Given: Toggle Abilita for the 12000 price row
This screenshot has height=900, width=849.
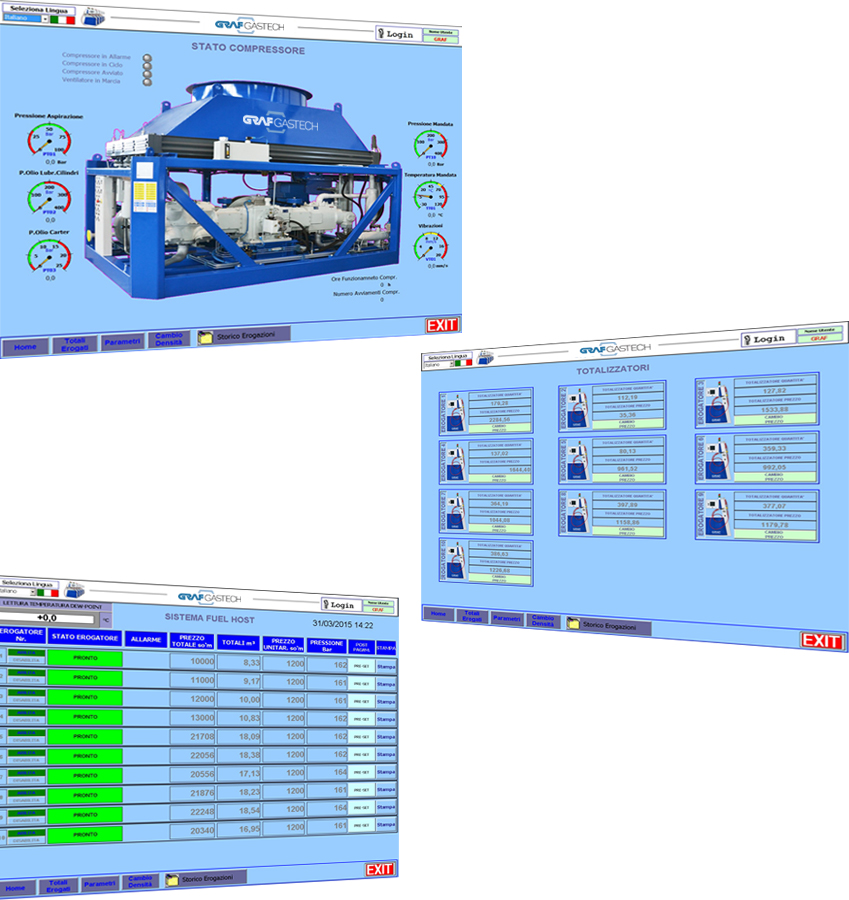Looking at the screenshot, I should click(26, 692).
